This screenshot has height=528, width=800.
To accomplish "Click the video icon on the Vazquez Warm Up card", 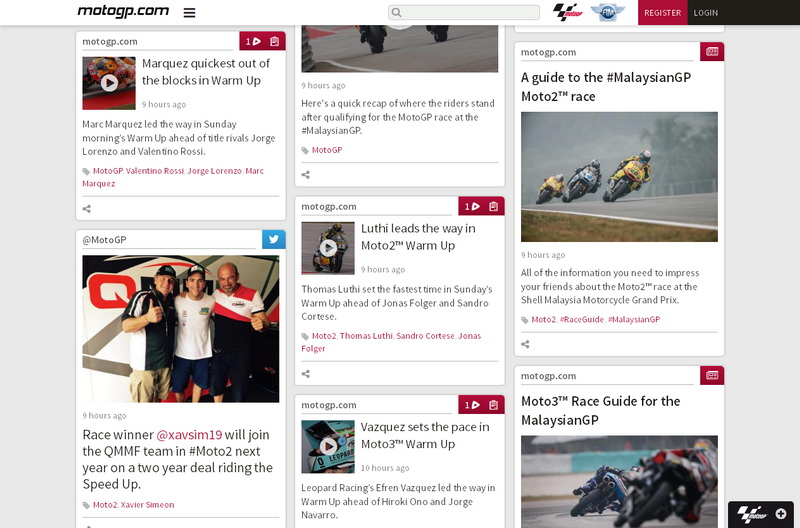I will tap(470, 405).
